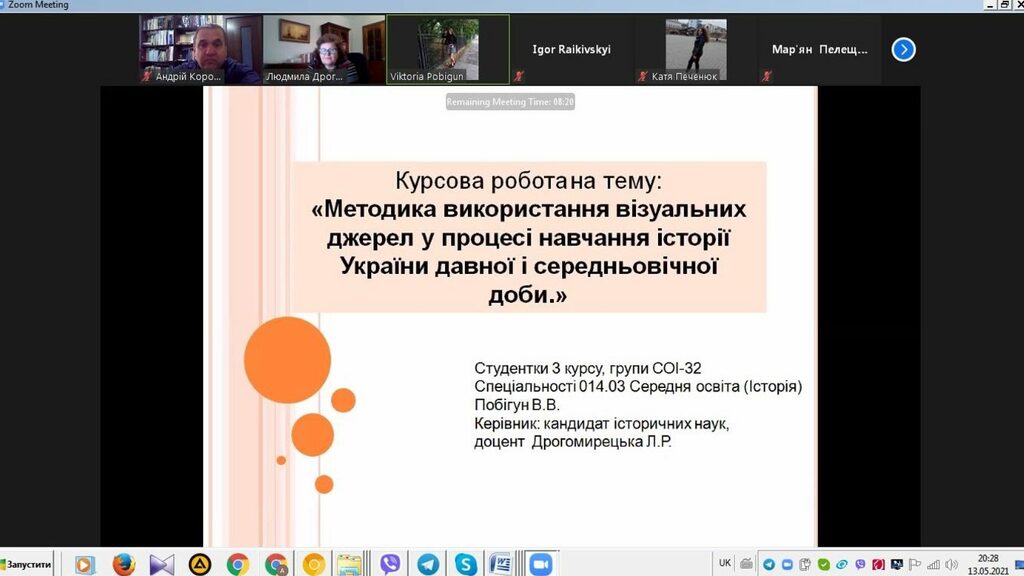Open AIMP player from the taskbar
1024x576 pixels.
tap(200, 564)
